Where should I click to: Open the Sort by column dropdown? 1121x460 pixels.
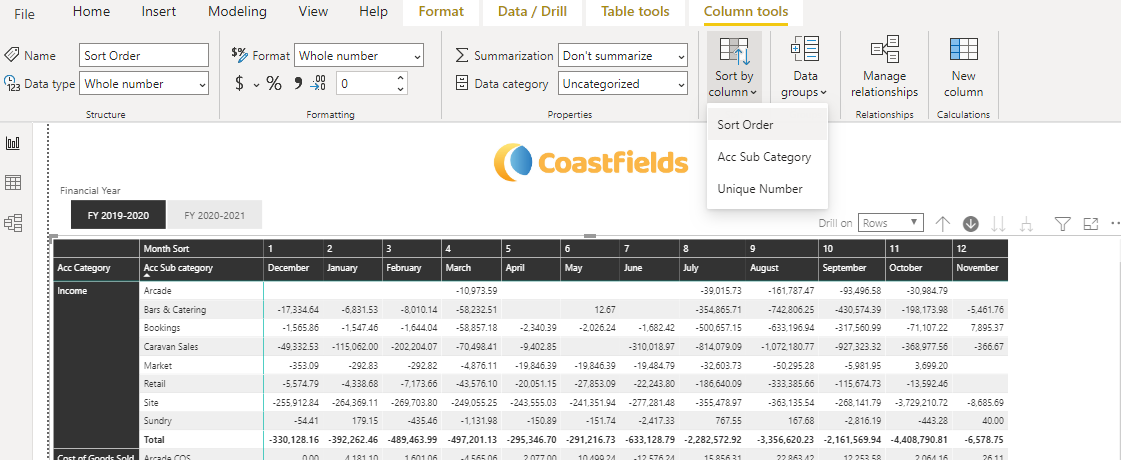(x=734, y=68)
